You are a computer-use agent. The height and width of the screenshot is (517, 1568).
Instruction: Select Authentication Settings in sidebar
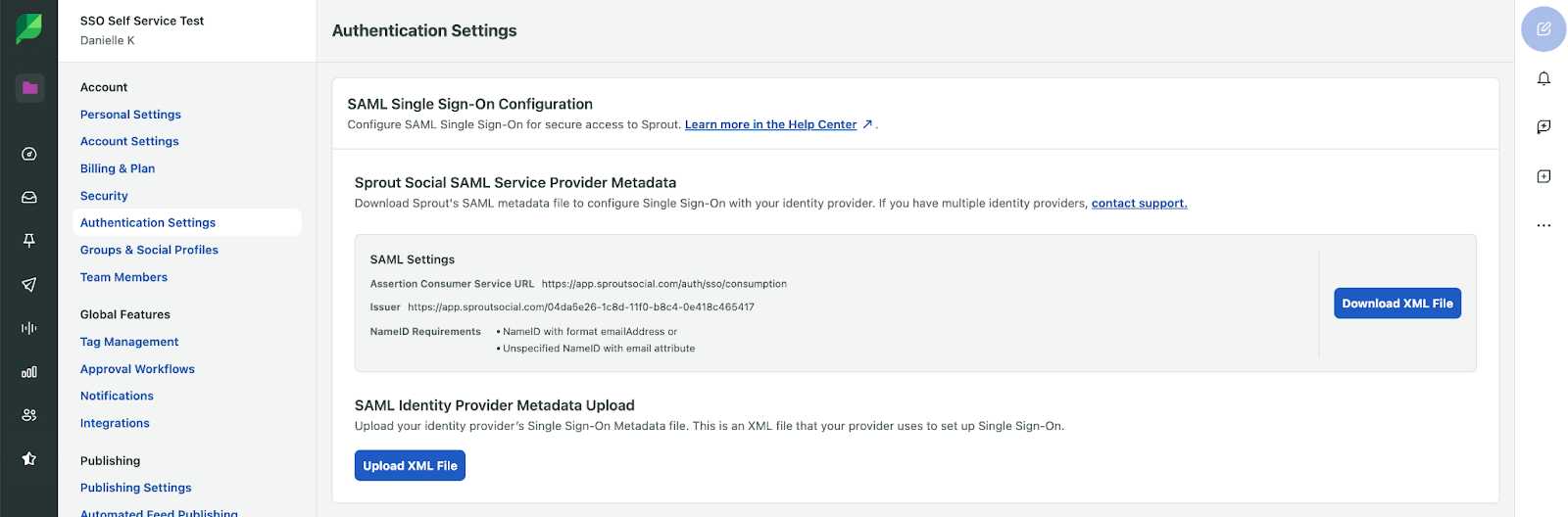coord(188,222)
